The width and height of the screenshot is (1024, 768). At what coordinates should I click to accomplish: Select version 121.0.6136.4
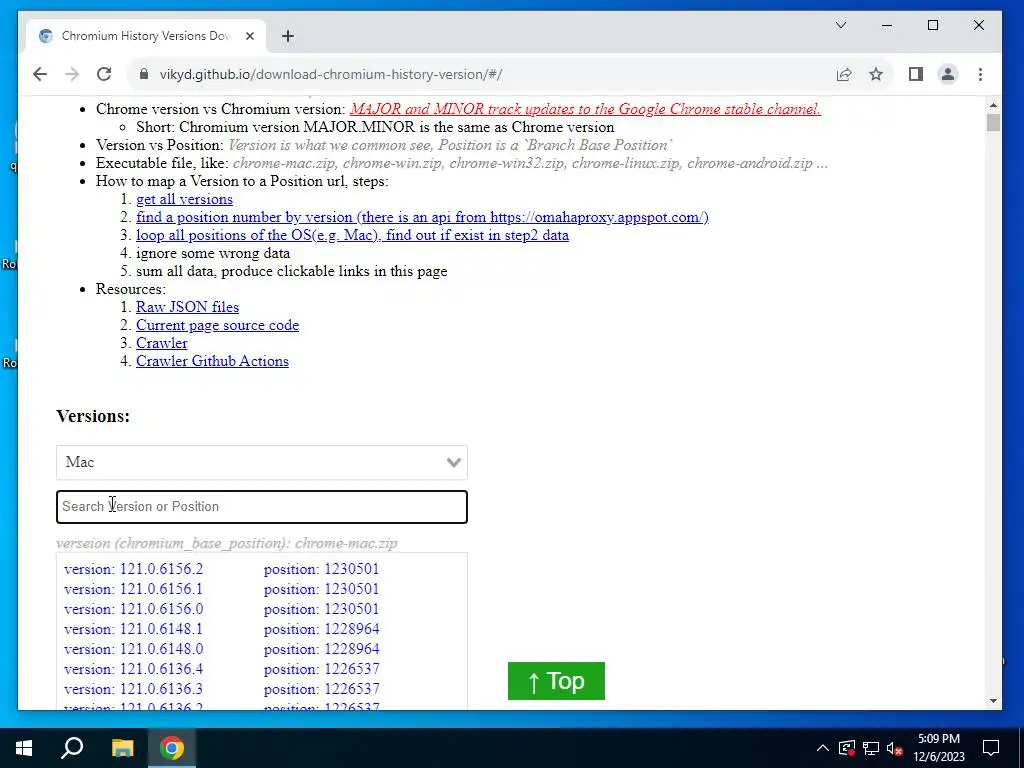coord(133,669)
